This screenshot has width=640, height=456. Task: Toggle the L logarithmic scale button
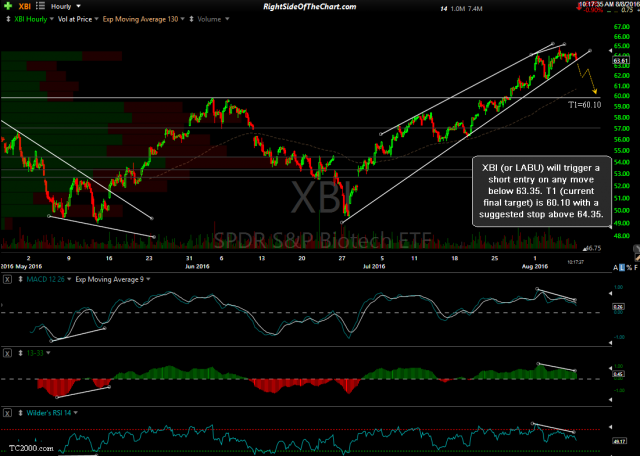[622, 267]
